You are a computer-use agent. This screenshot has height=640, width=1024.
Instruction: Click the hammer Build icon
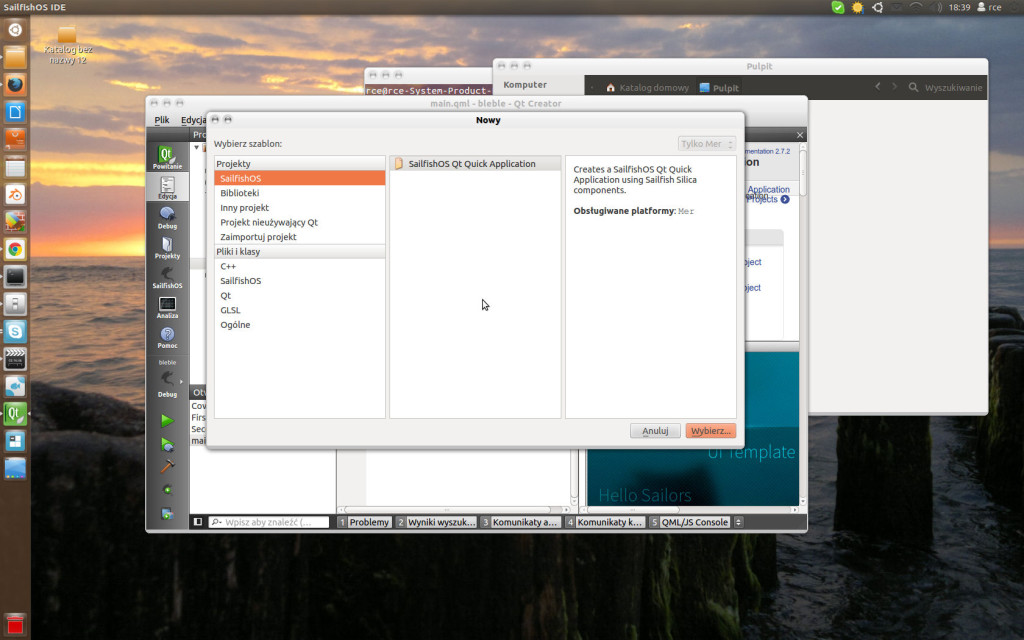[167, 467]
